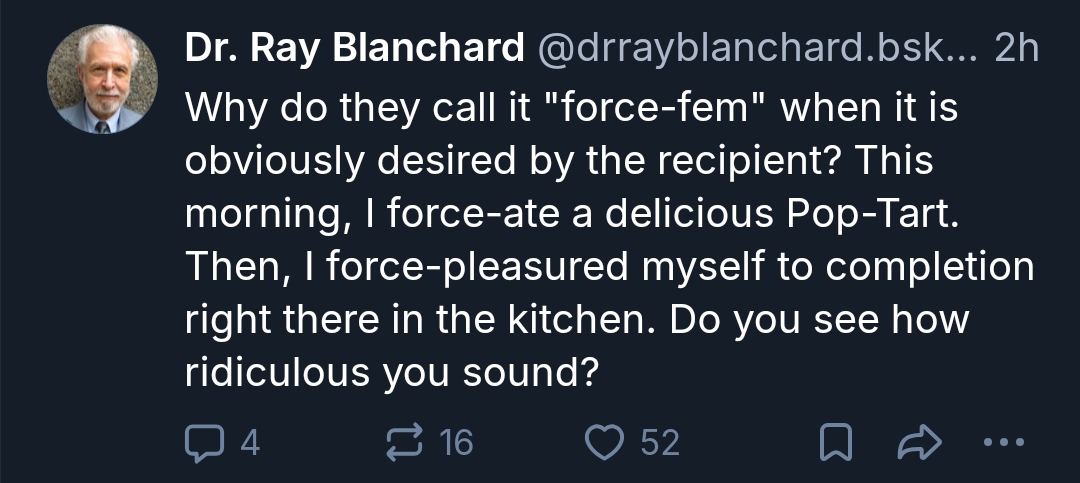Viewport: 1080px width, 483px height.
Task: Open the three-dot more options menu
Action: (x=1003, y=443)
